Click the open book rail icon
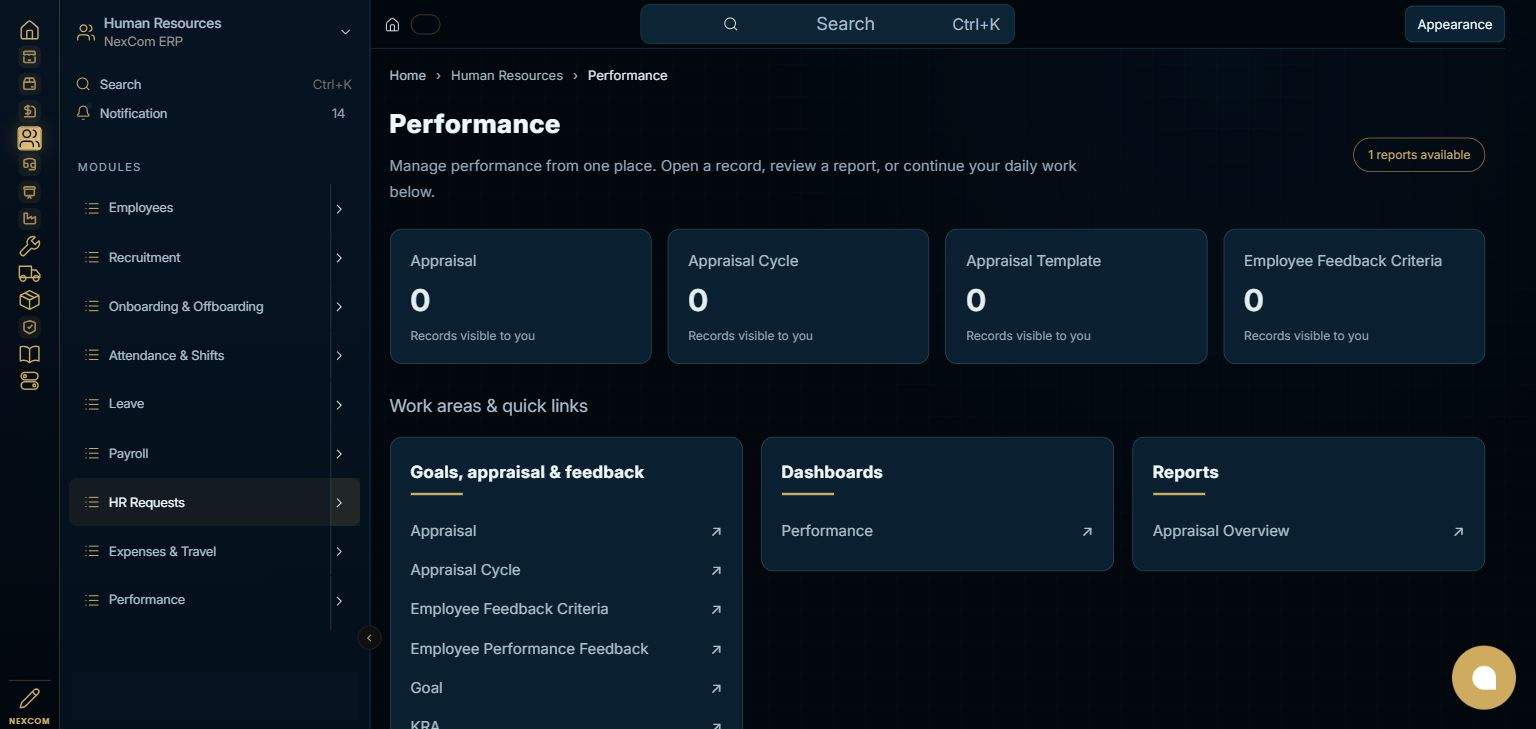1536x729 pixels. (29, 354)
